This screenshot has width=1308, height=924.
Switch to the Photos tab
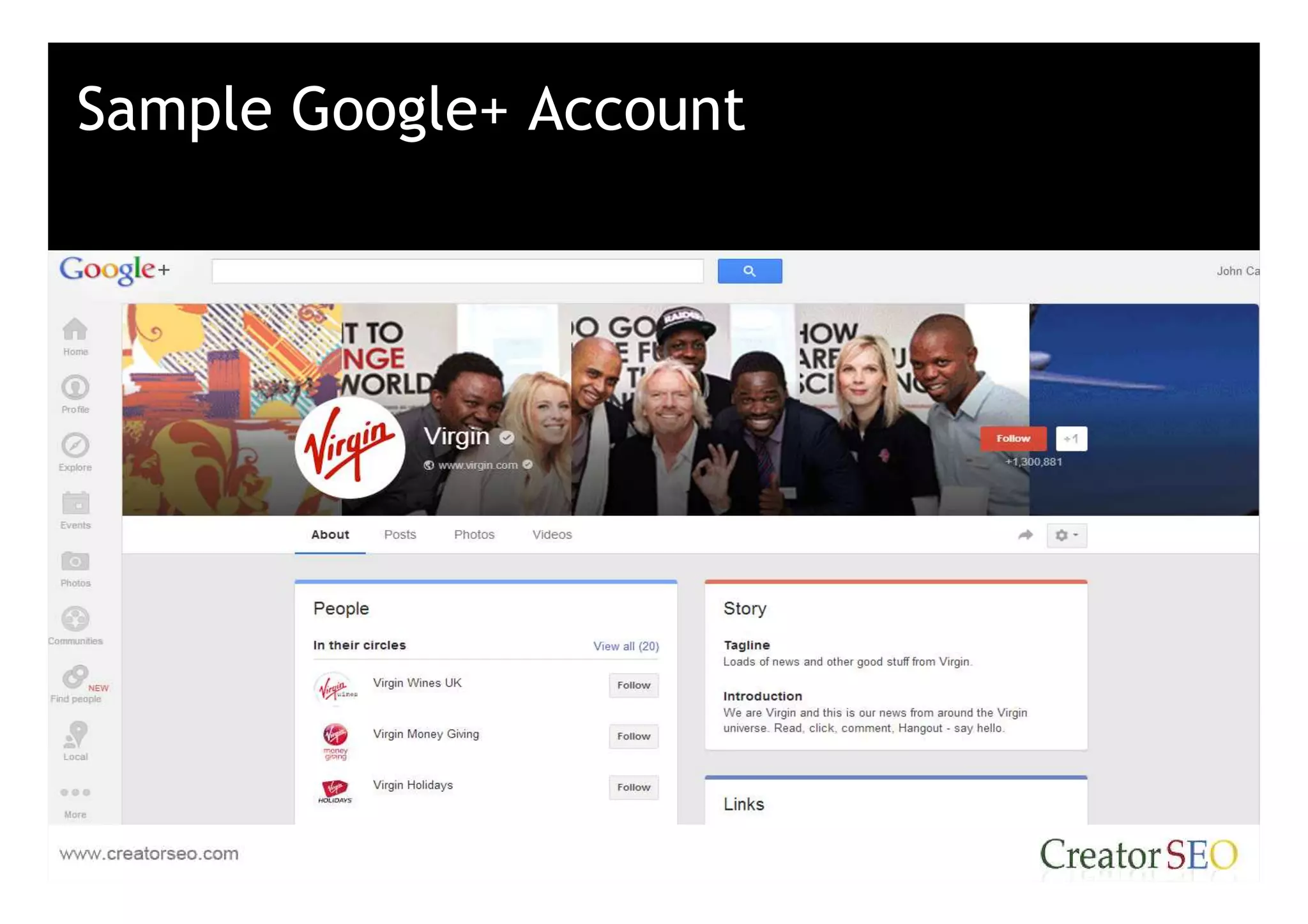click(475, 534)
